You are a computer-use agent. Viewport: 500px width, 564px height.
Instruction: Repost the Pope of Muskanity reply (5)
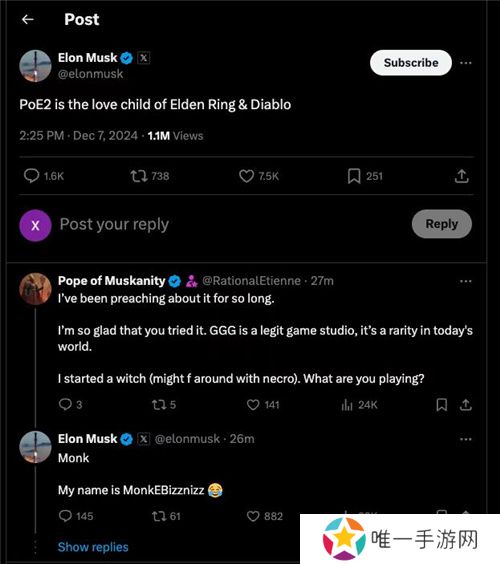click(164, 405)
